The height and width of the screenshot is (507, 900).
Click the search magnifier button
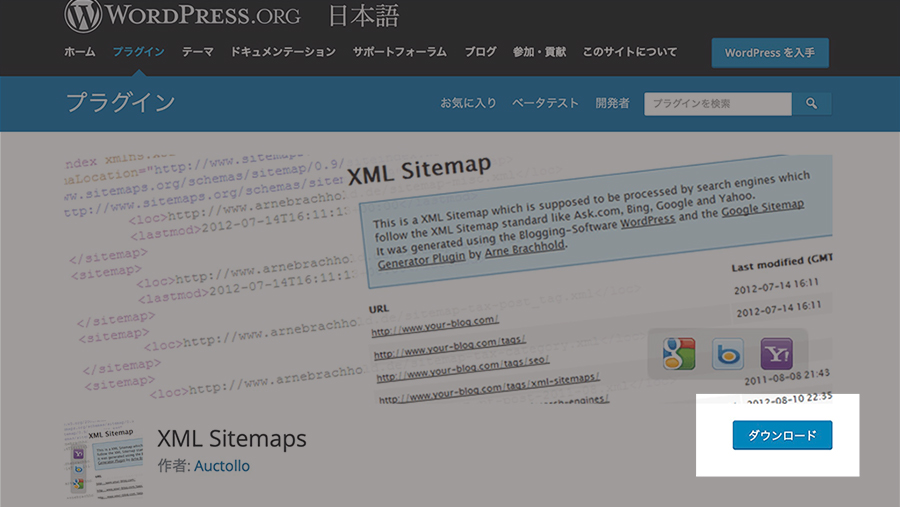(x=811, y=103)
